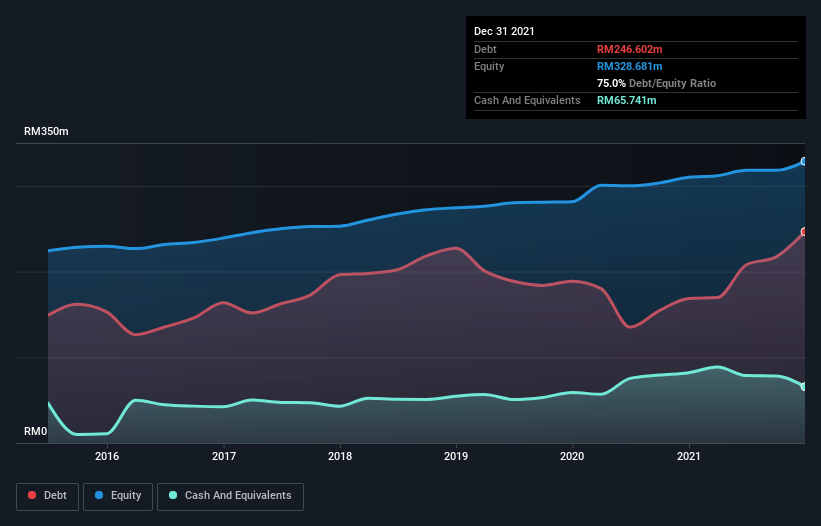Screen dimensions: 821x526
Task: Click the 2016 x-axis label
Action: (x=107, y=456)
